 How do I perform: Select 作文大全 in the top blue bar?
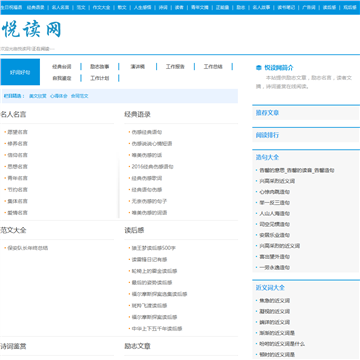(101, 7)
